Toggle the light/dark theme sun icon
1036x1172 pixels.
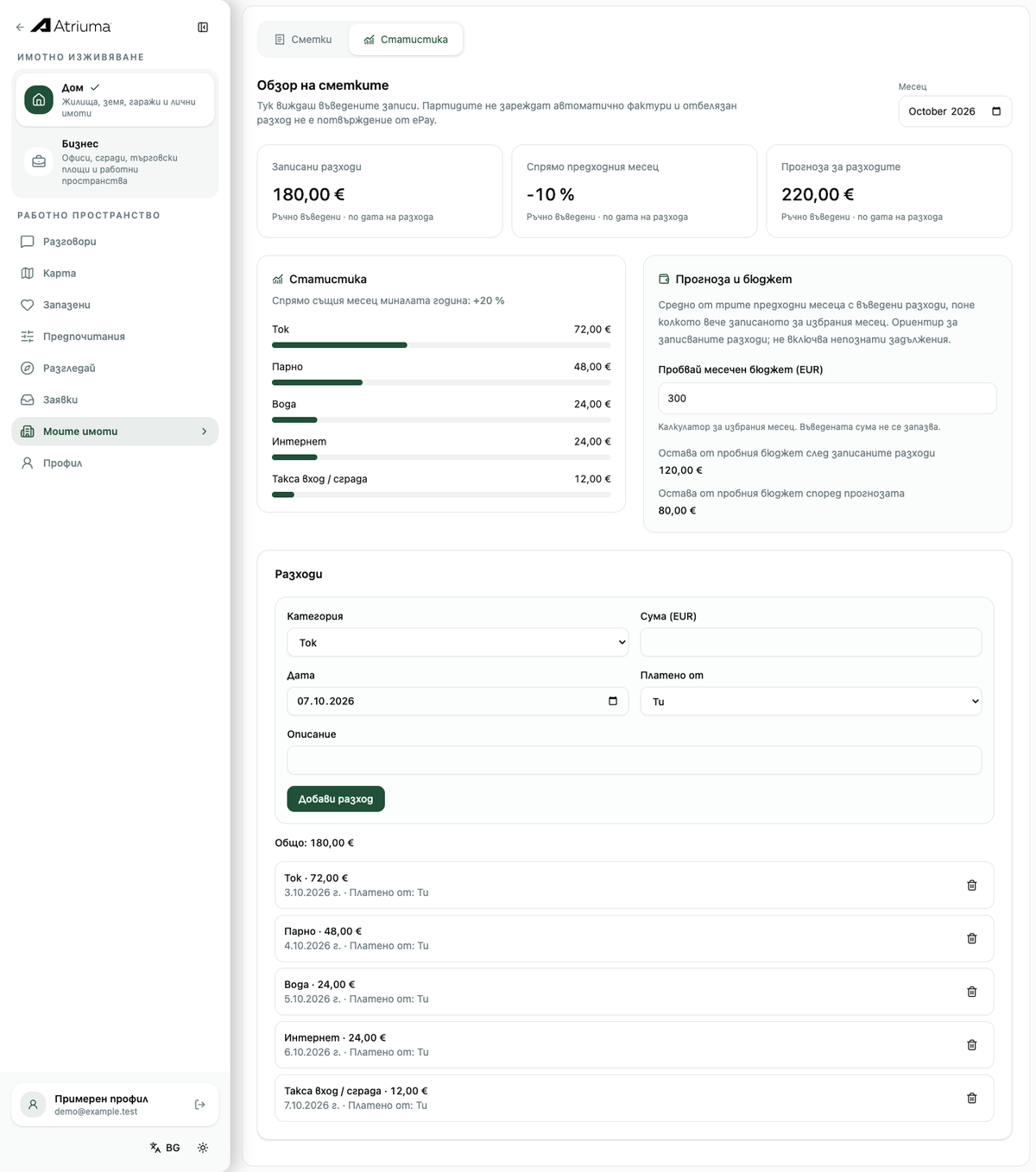coord(203,1148)
